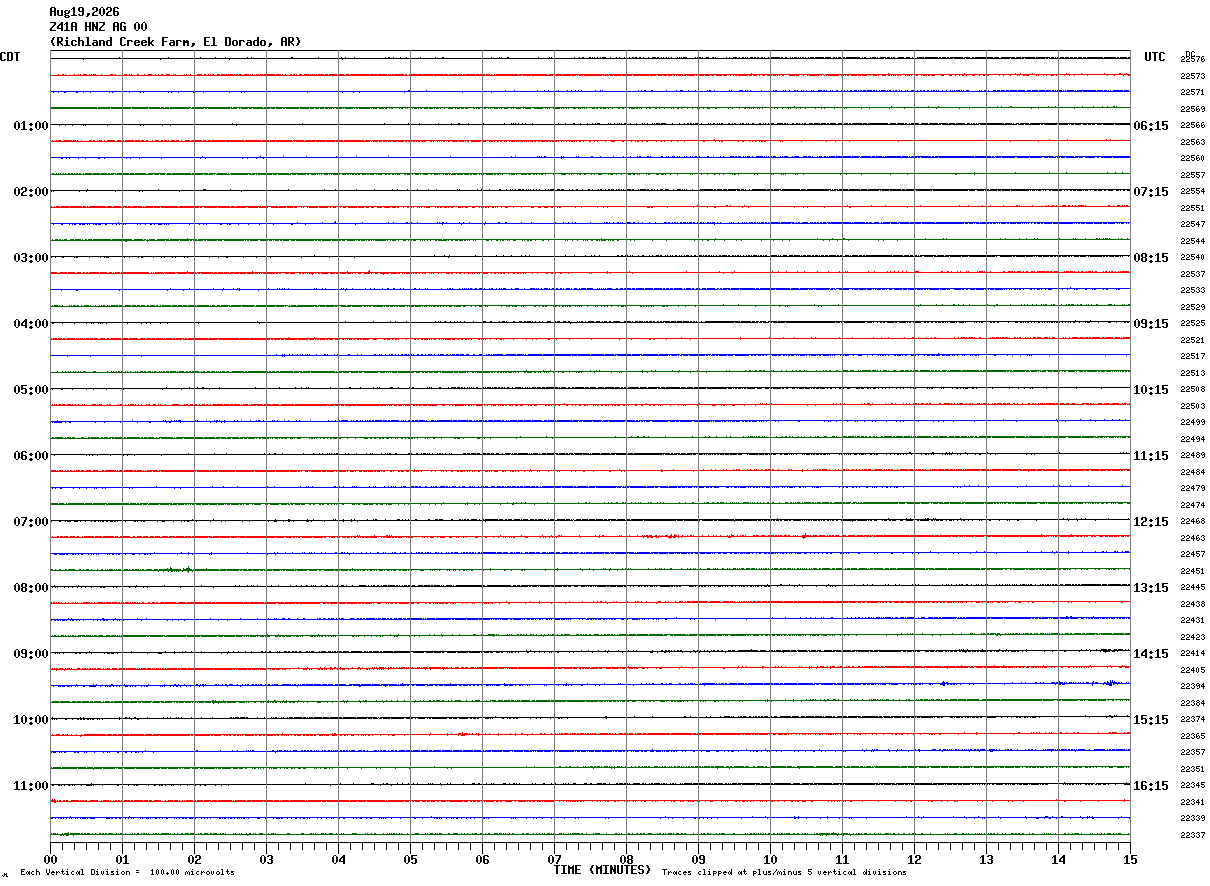Click the vertical division microvolts scale note
Viewport: 1210px width, 886px height.
click(127, 872)
